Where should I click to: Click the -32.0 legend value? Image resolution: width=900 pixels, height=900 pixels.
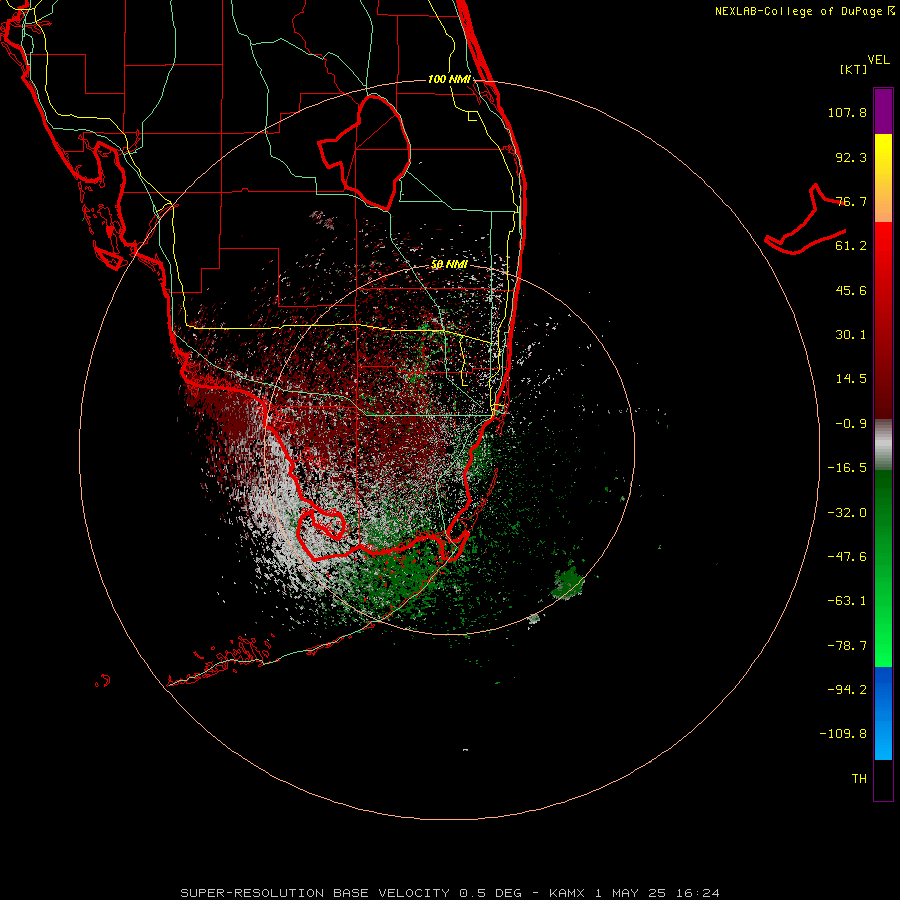(x=847, y=513)
